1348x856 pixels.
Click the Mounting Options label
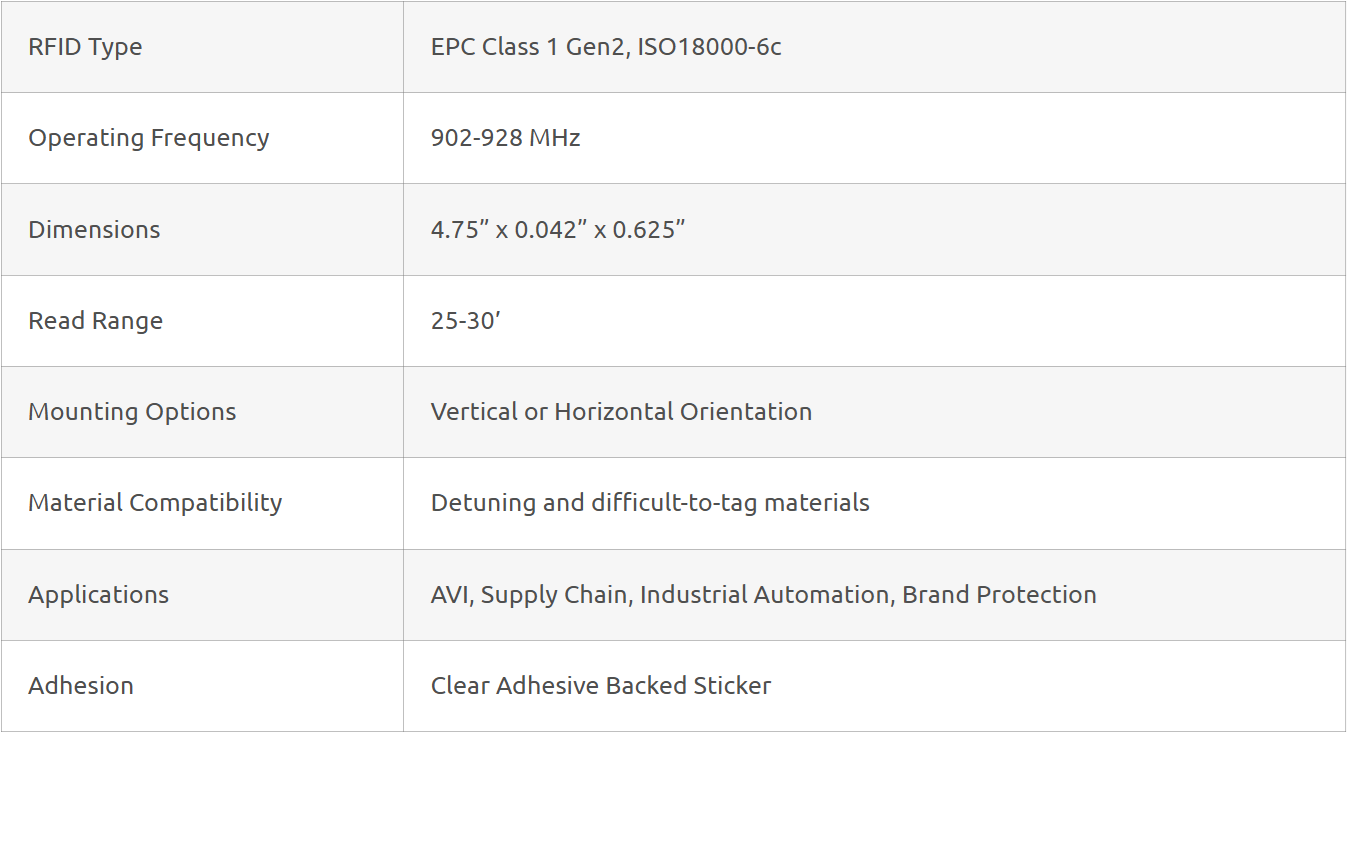click(x=132, y=412)
